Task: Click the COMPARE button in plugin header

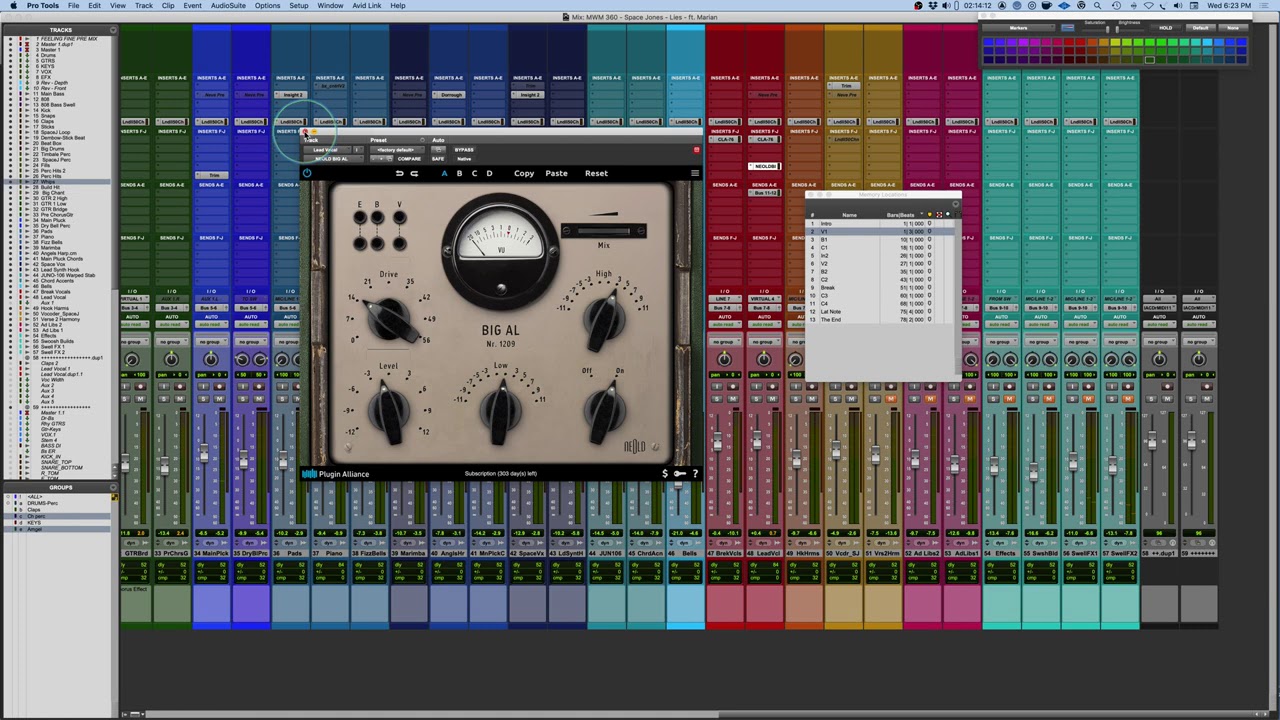Action: pos(410,159)
